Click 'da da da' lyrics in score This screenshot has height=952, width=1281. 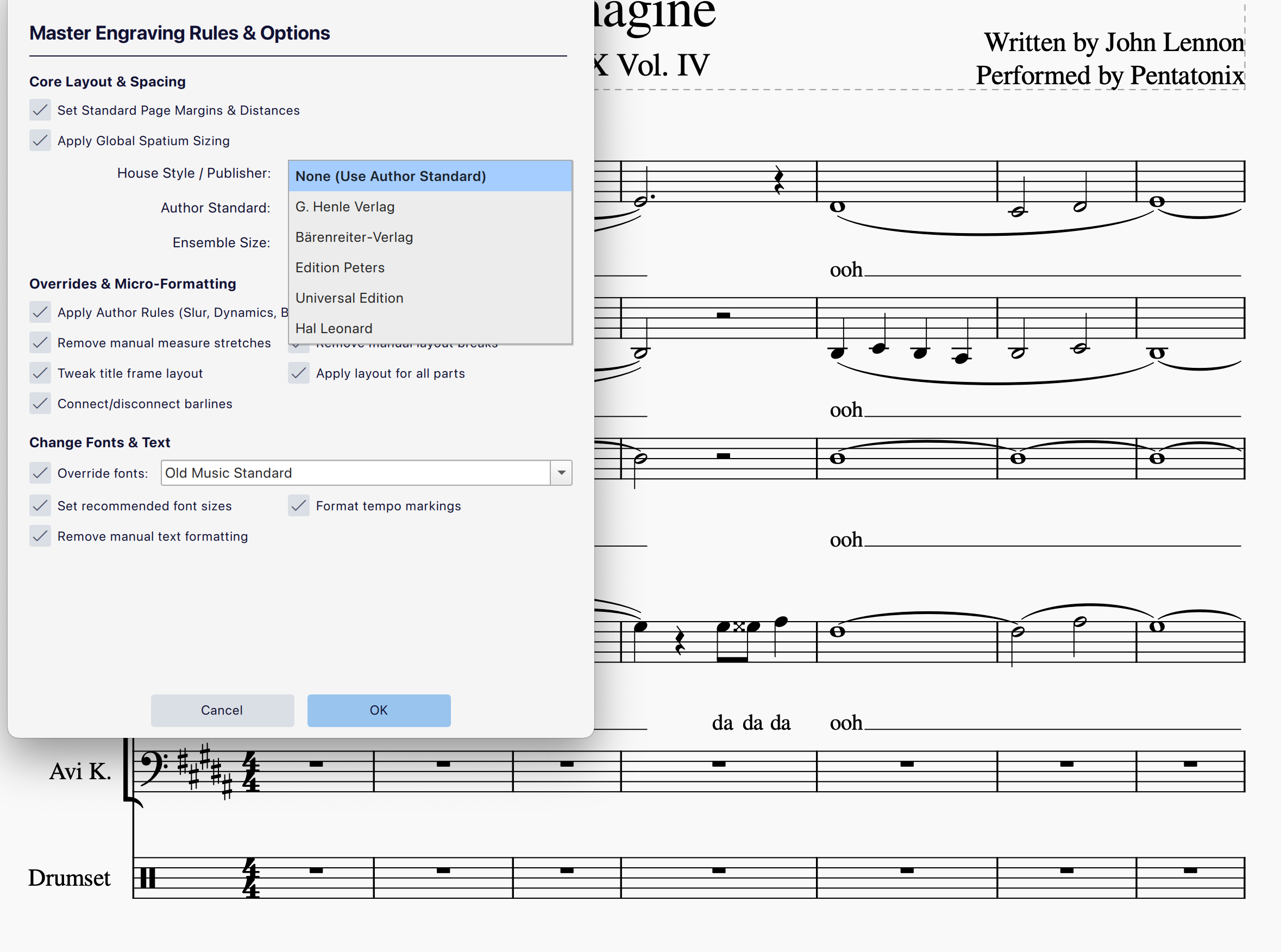click(x=751, y=723)
